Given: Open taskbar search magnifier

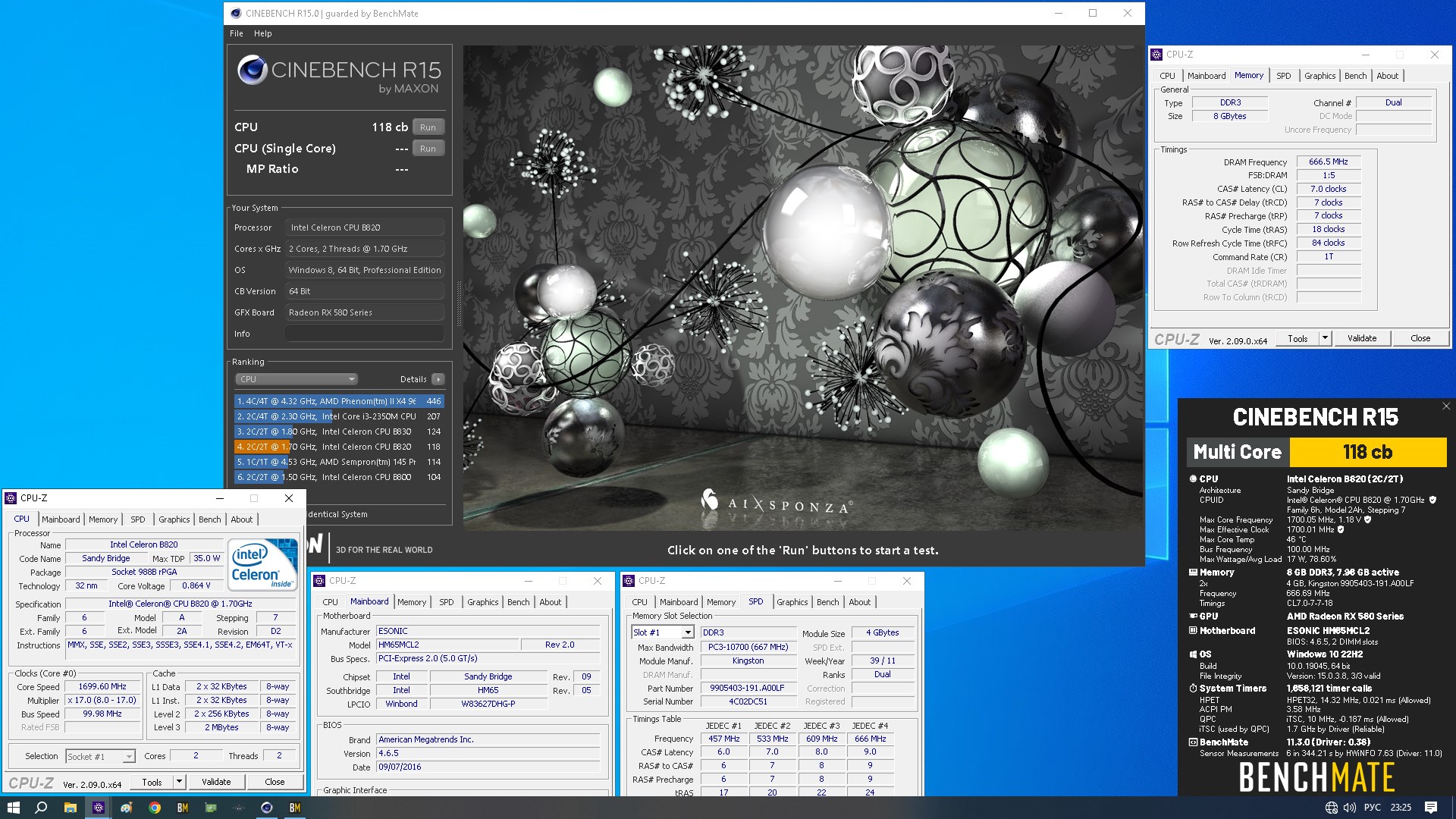Looking at the screenshot, I should pos(41,808).
